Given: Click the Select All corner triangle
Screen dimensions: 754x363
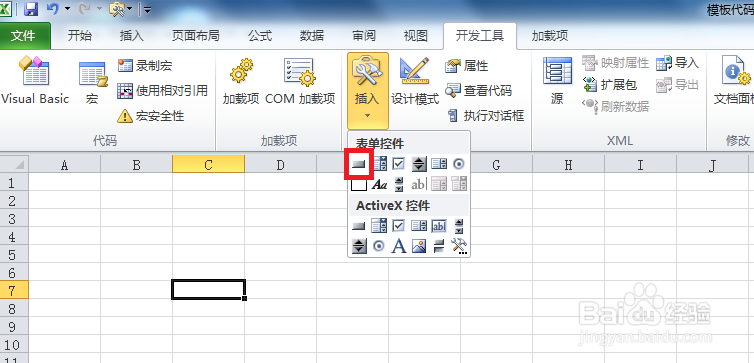Looking at the screenshot, I should (x=14, y=165).
